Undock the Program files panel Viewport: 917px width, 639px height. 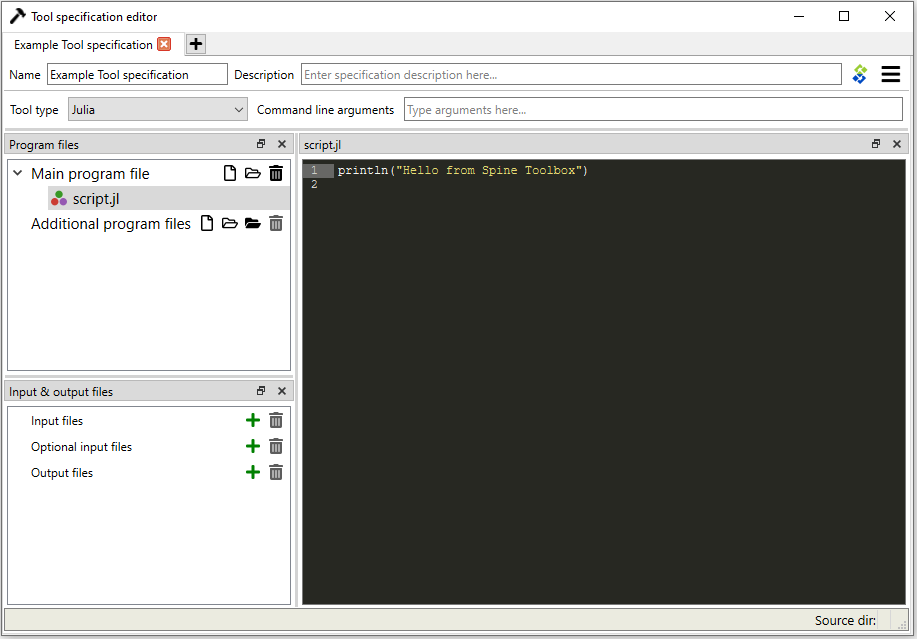click(x=261, y=144)
